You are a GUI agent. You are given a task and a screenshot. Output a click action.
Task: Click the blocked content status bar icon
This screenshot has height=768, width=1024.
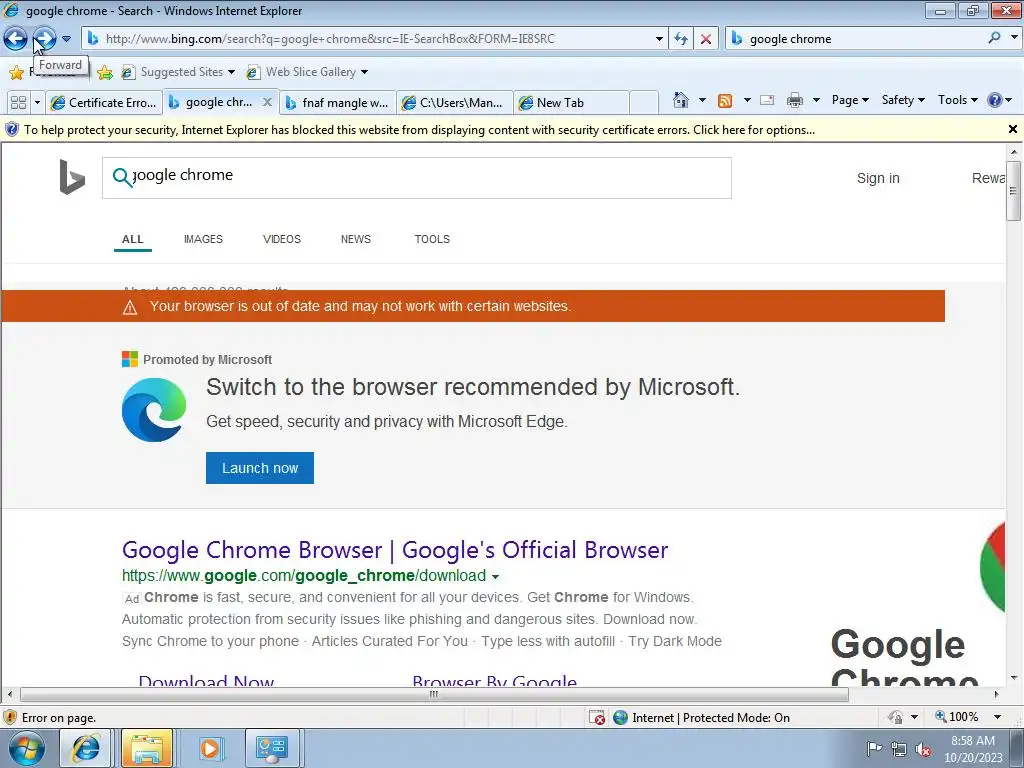tap(596, 718)
